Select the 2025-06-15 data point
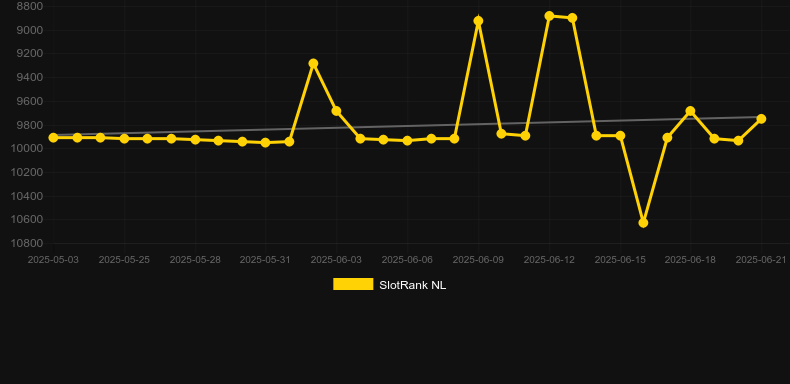The image size is (790, 384). [x=620, y=136]
